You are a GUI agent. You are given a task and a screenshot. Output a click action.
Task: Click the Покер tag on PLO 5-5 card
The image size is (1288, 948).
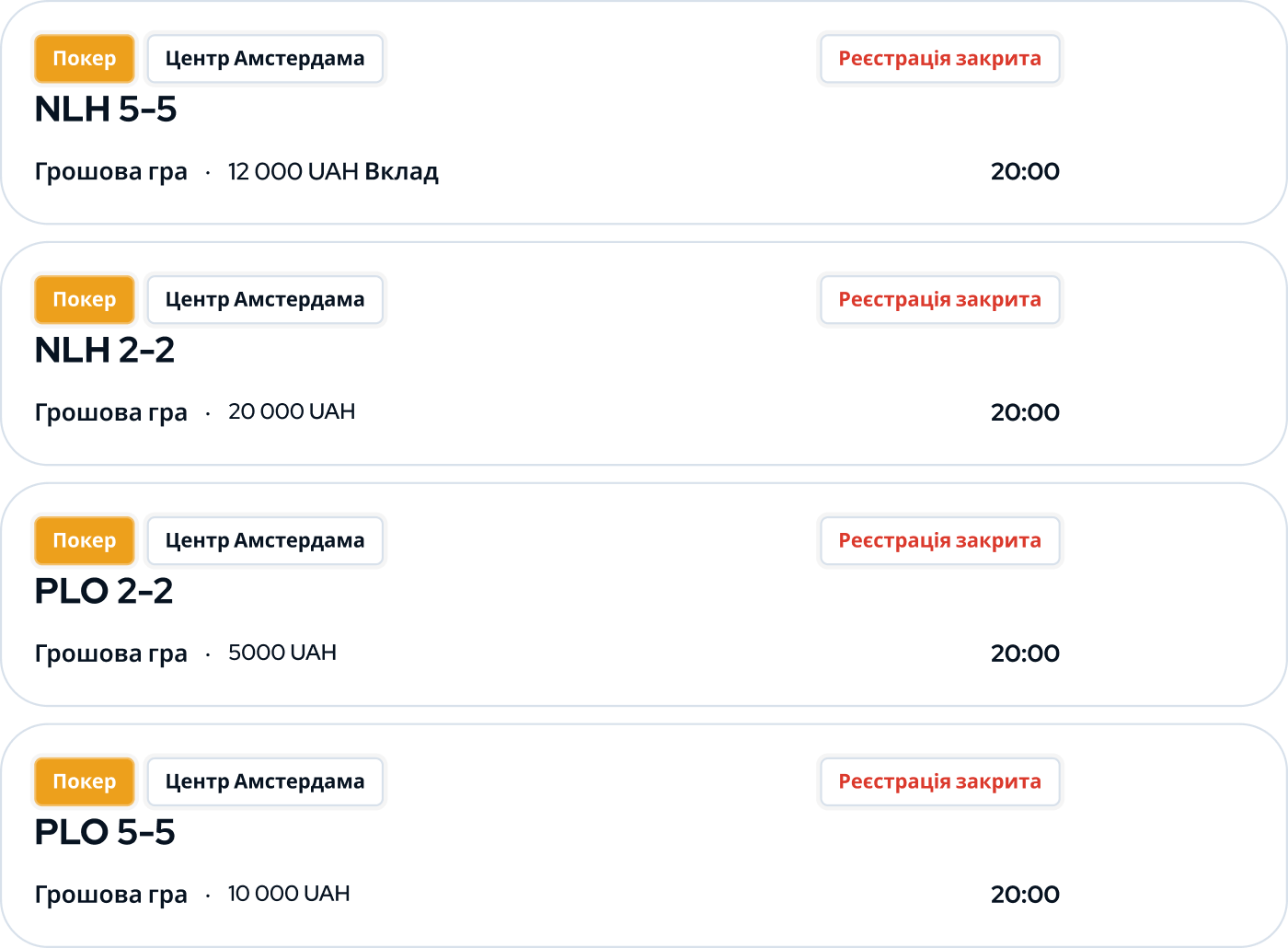[85, 782]
